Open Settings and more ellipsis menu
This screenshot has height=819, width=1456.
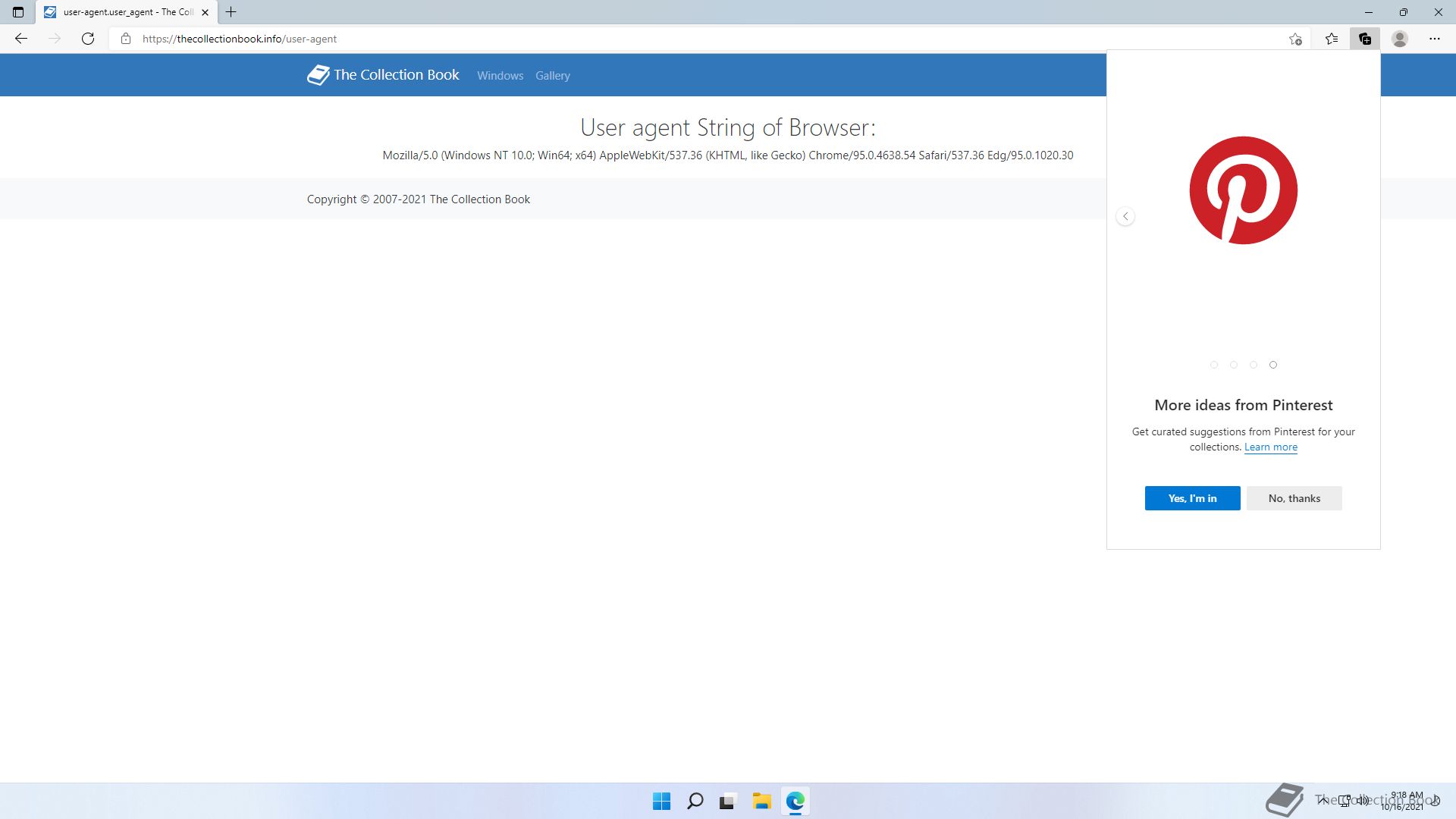pos(1435,39)
